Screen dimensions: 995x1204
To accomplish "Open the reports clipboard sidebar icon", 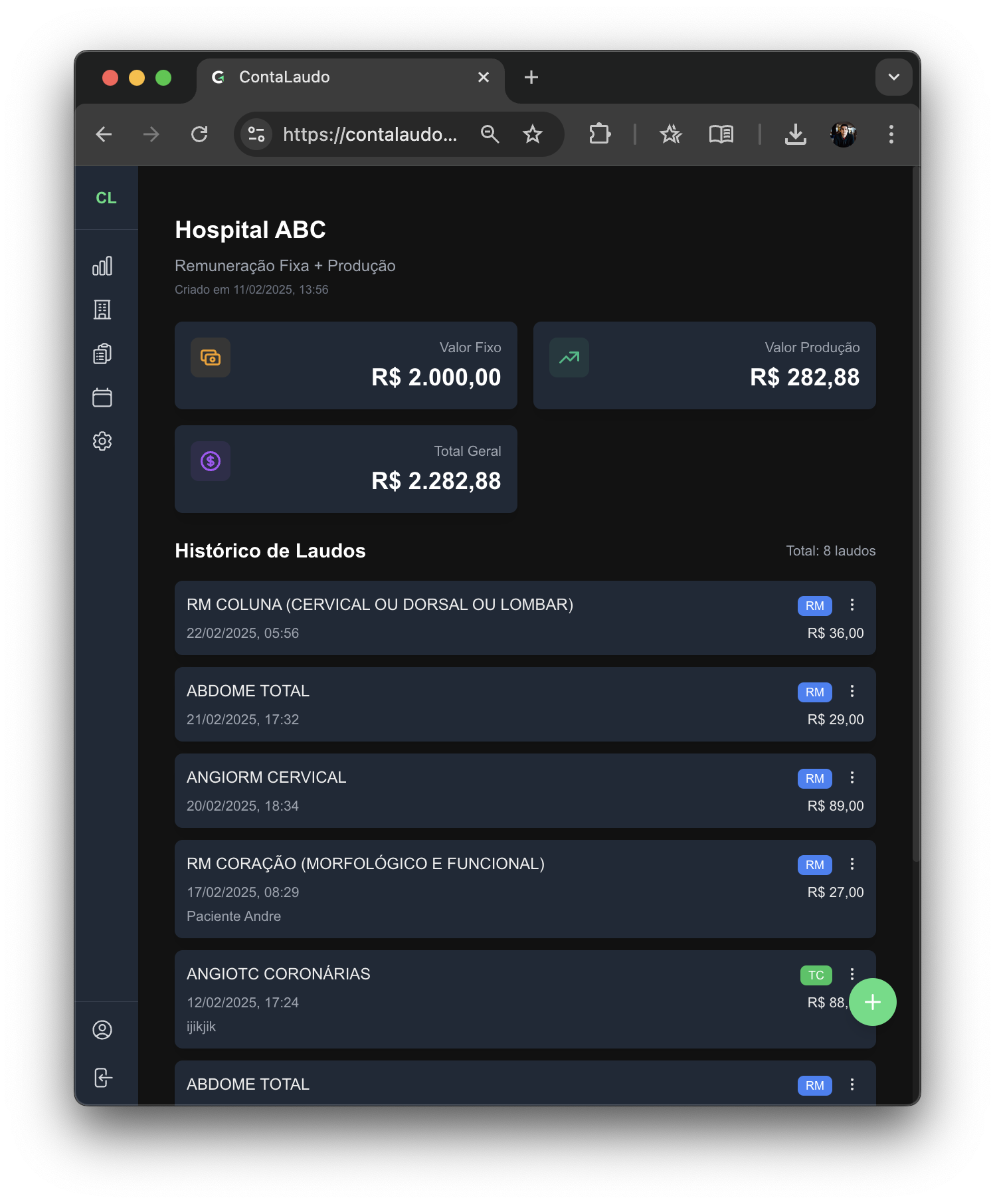I will click(x=102, y=353).
